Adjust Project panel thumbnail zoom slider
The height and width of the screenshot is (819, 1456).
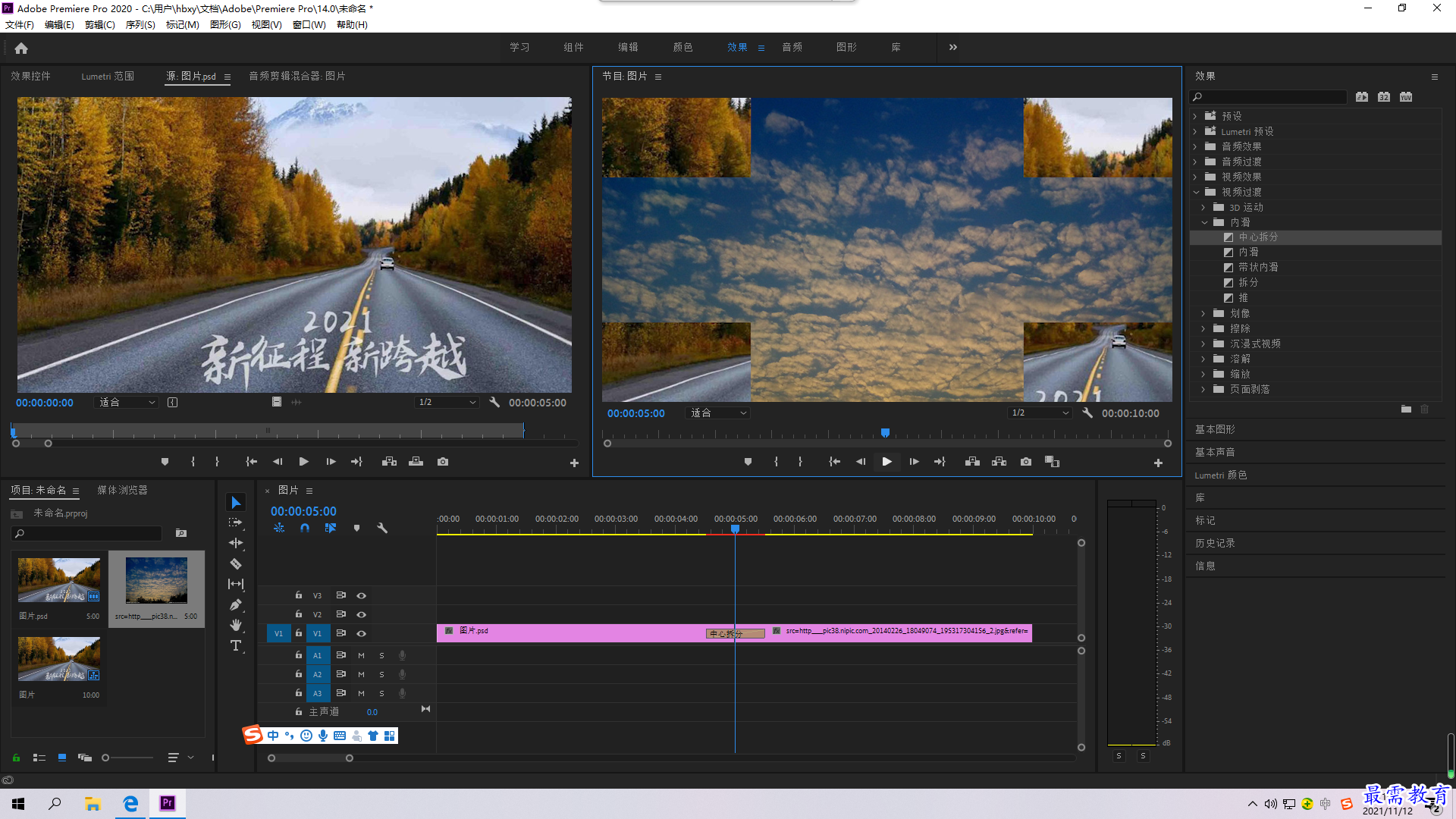click(105, 757)
